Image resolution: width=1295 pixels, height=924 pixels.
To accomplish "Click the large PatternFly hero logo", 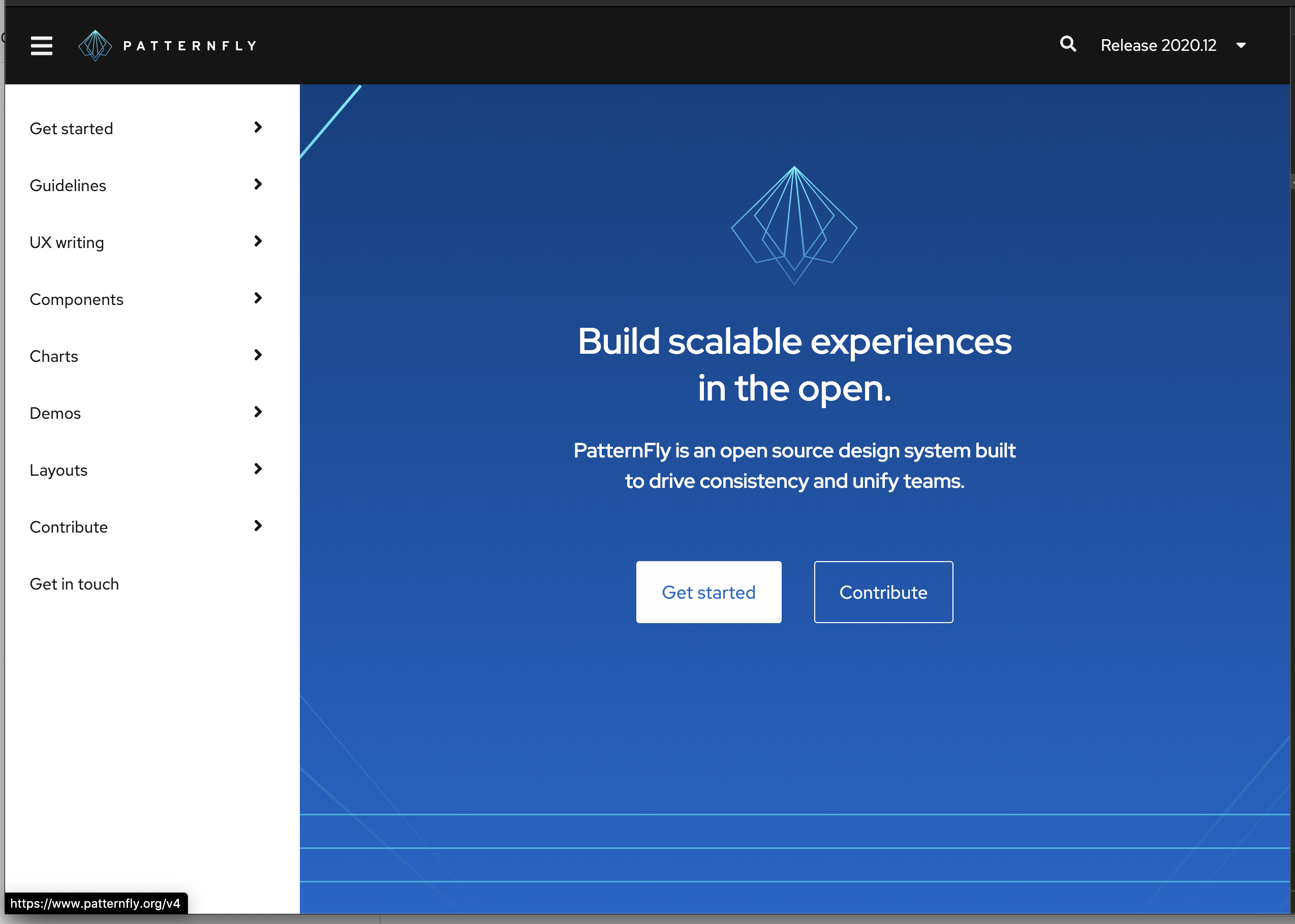I will coord(794,225).
